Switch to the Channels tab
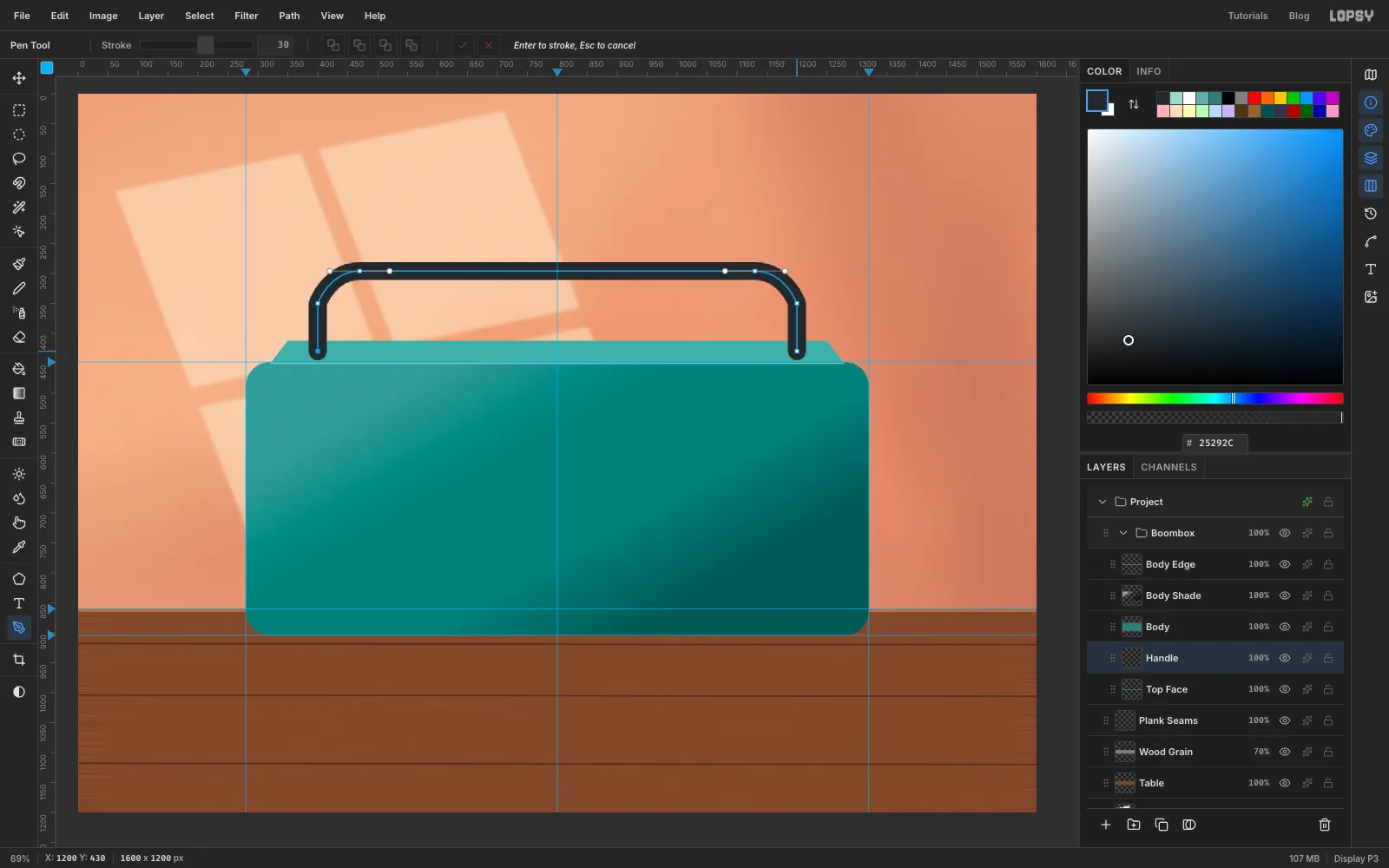1389x868 pixels. 1168,467
